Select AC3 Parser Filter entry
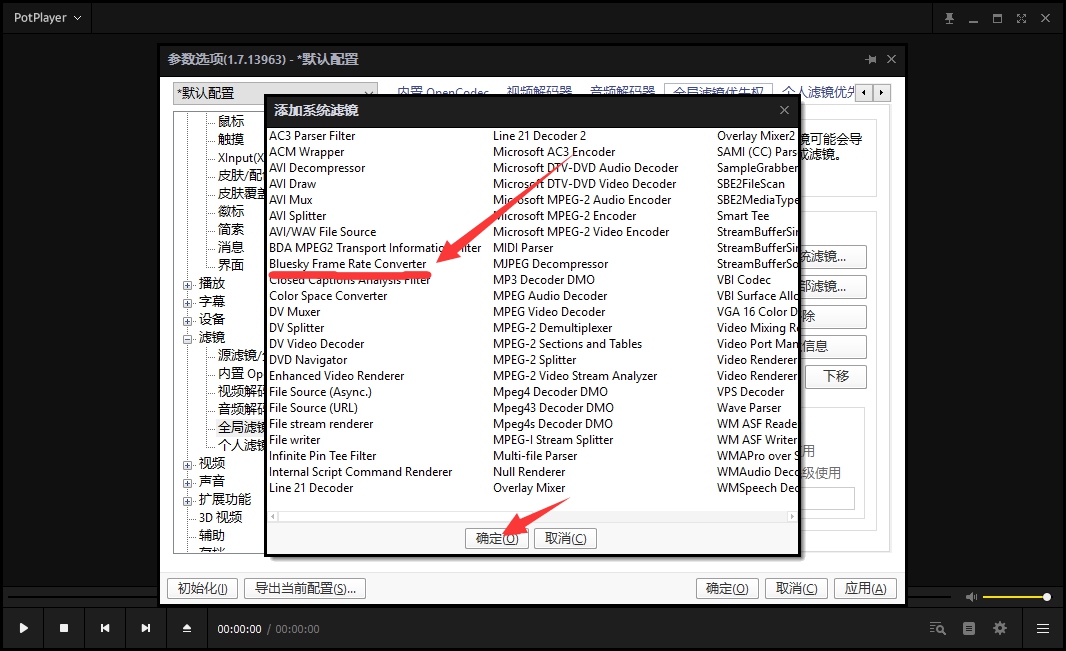Image resolution: width=1066 pixels, height=651 pixels. pos(312,136)
